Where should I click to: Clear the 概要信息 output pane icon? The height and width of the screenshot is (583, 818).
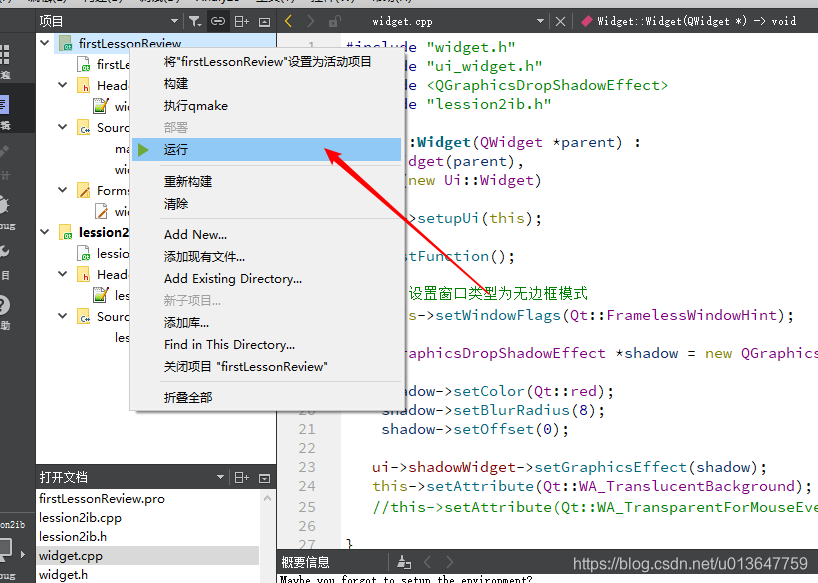click(404, 562)
